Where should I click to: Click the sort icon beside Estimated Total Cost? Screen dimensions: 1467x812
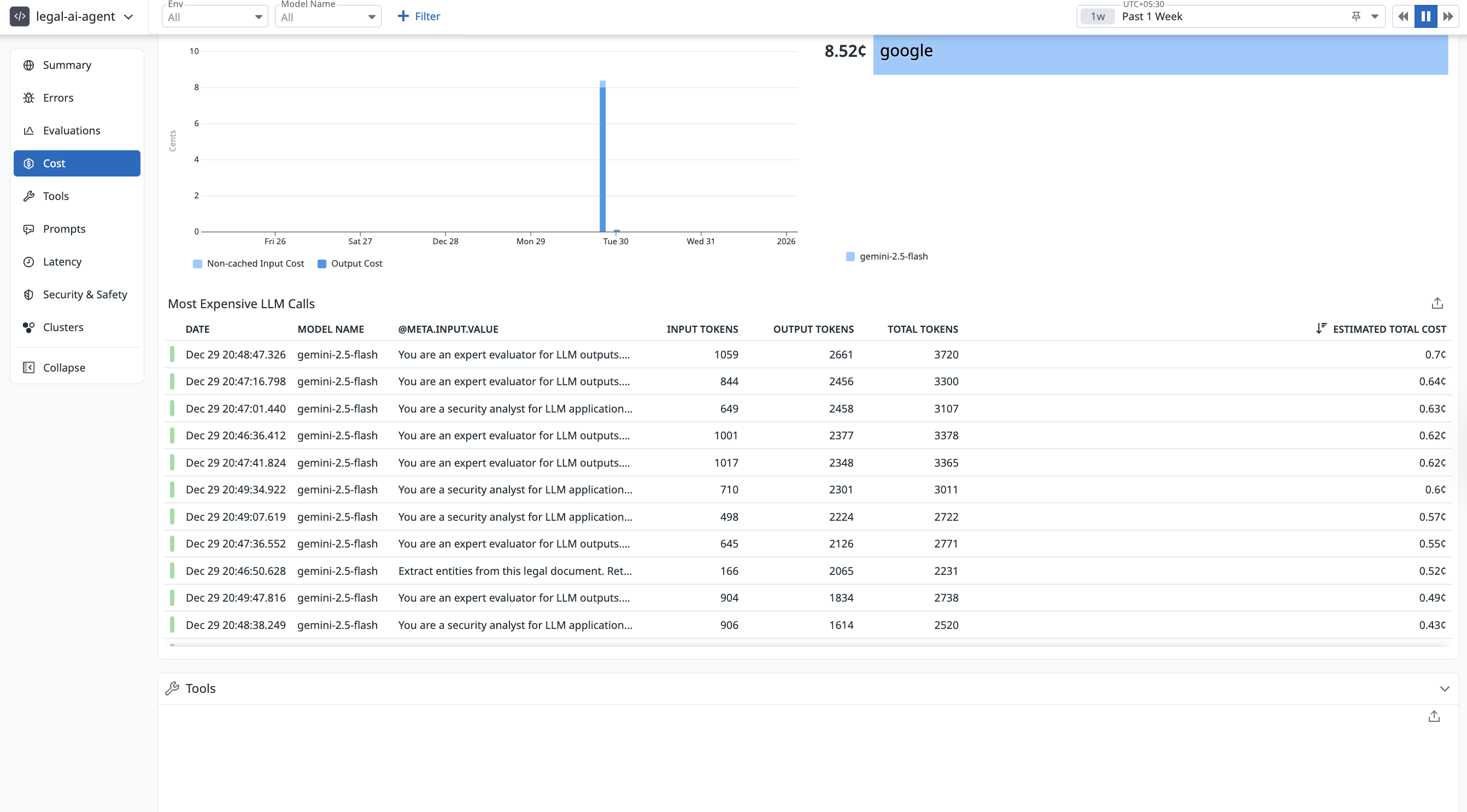(x=1321, y=328)
